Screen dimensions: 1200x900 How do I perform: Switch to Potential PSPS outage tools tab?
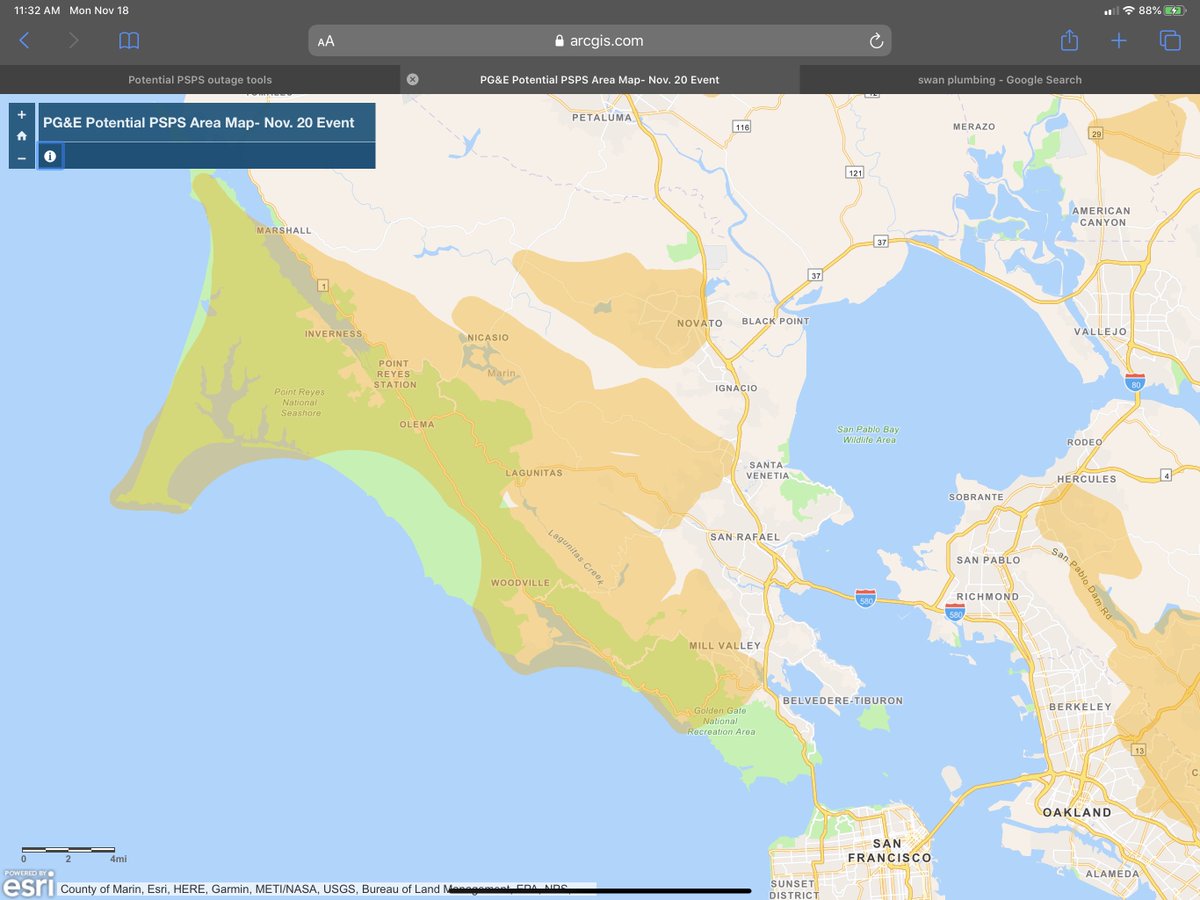[x=200, y=80]
